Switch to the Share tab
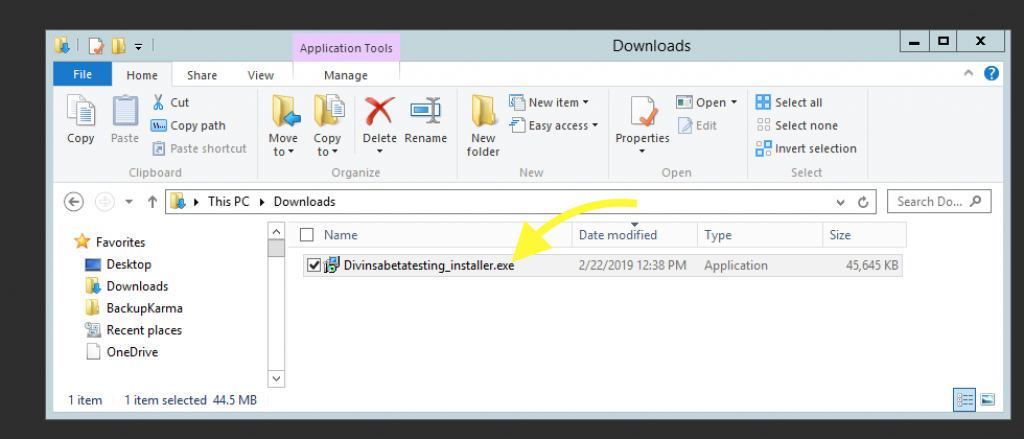Viewport: 1024px width, 439px height. pyautogui.click(x=202, y=75)
